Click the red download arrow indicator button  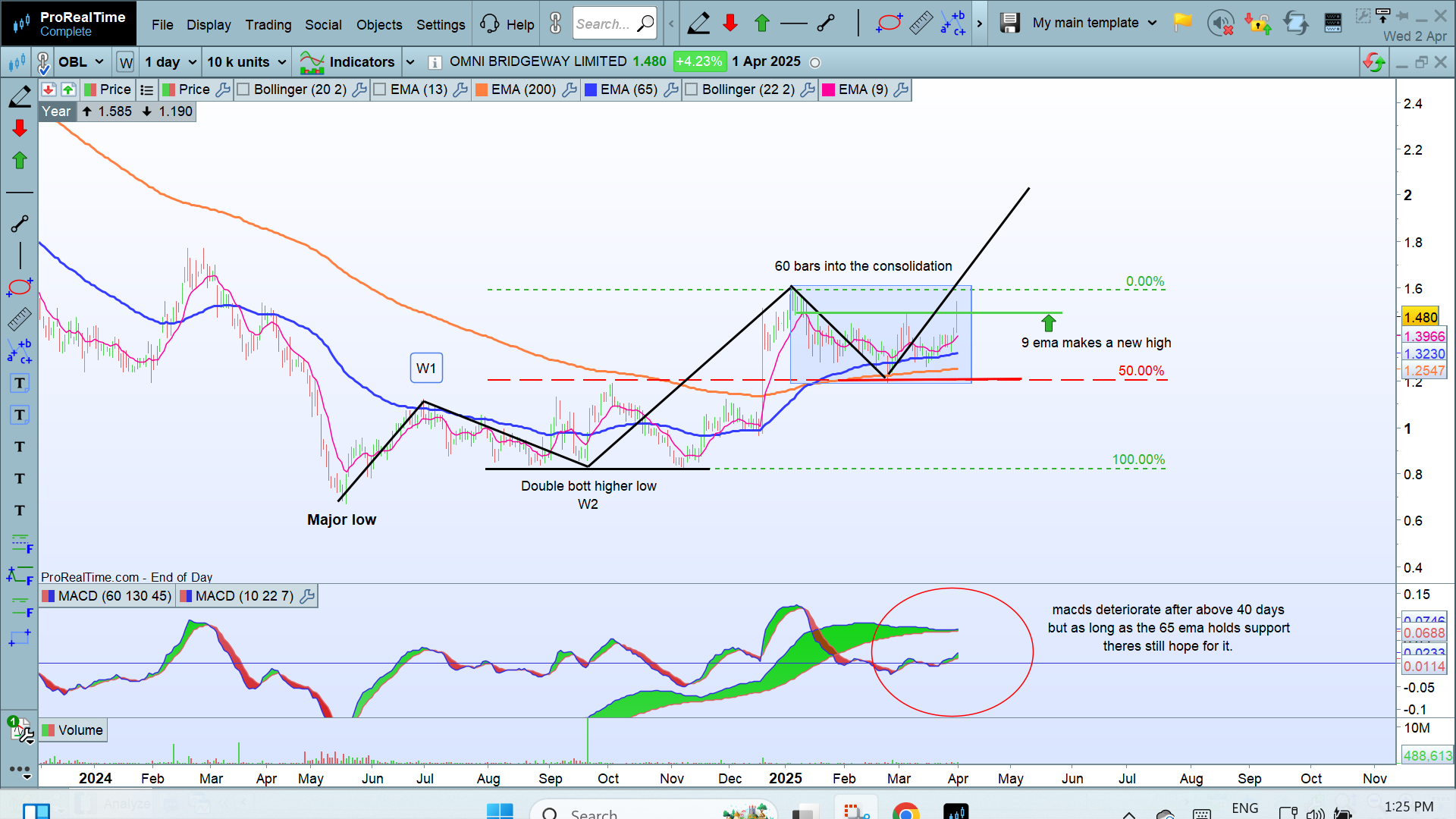pos(49,89)
